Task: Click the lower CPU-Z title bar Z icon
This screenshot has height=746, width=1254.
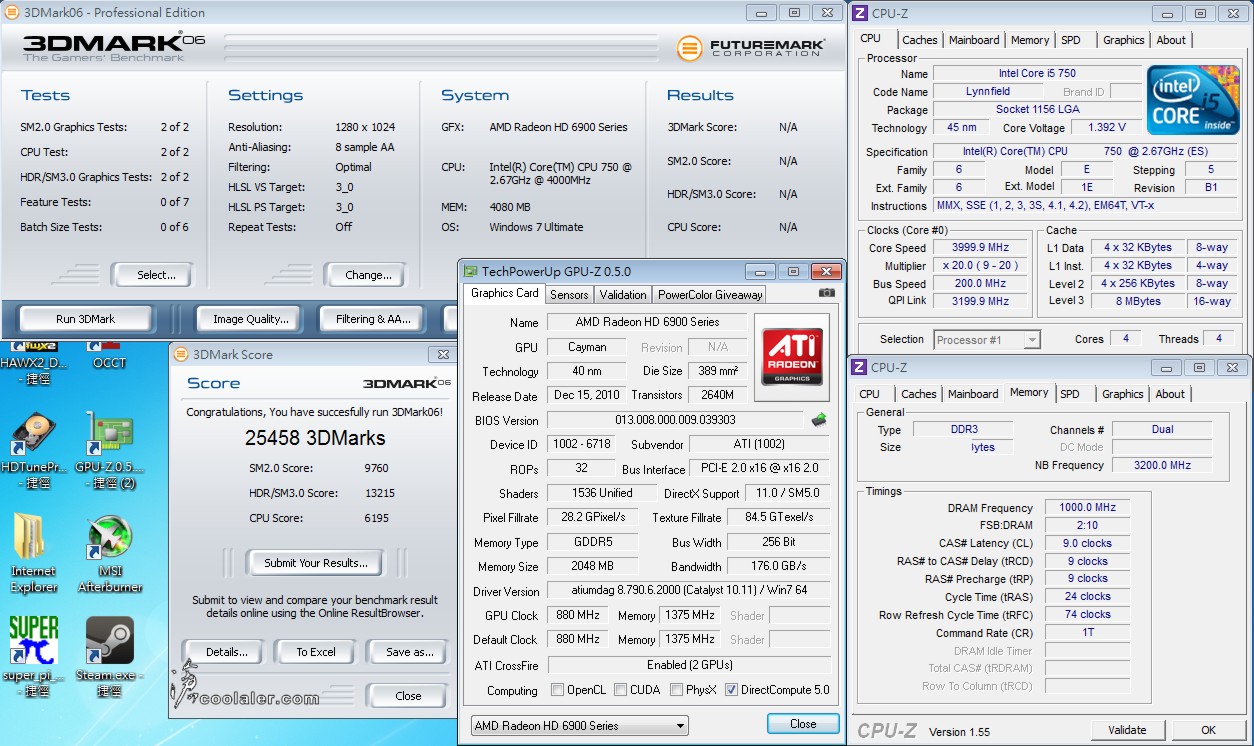Action: click(x=859, y=367)
